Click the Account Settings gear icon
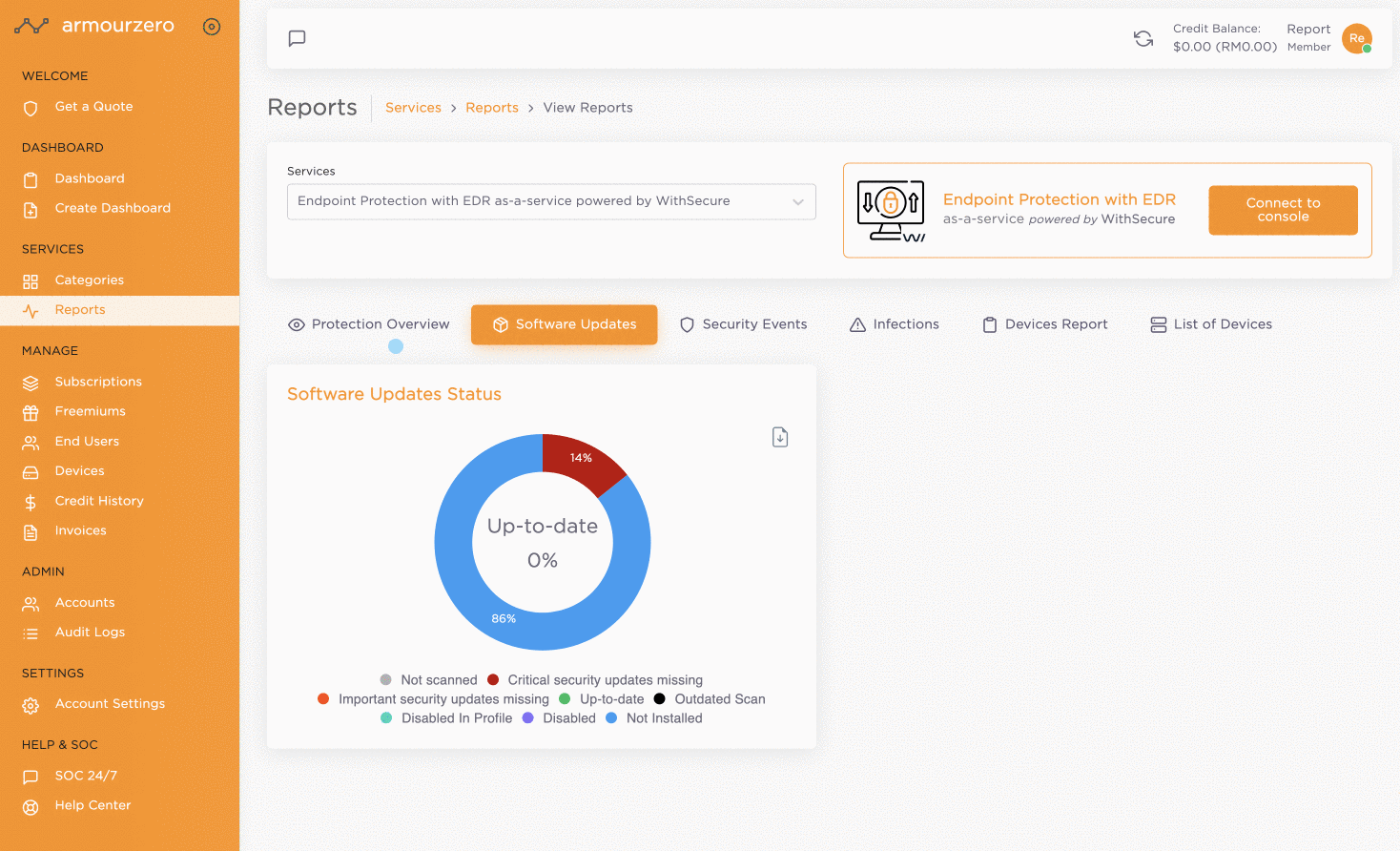1400x851 pixels. (31, 705)
